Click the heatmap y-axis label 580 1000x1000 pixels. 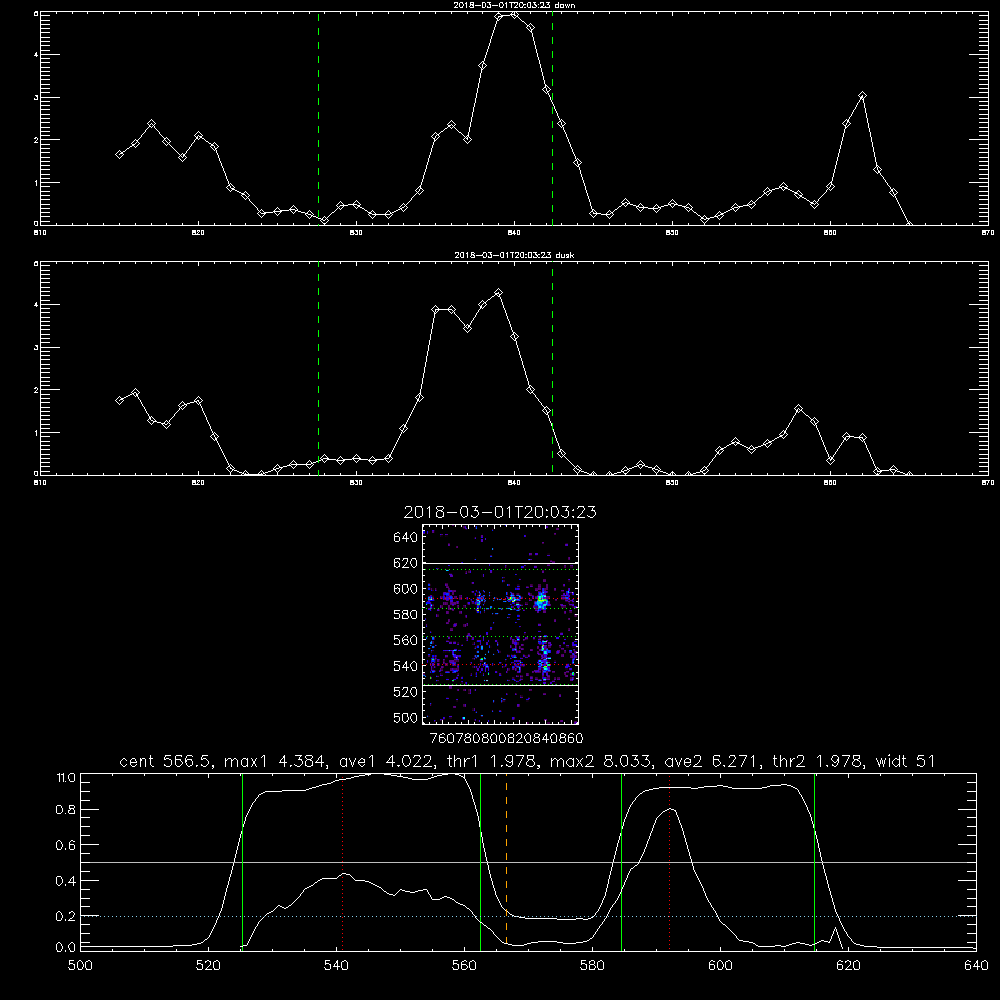point(406,614)
